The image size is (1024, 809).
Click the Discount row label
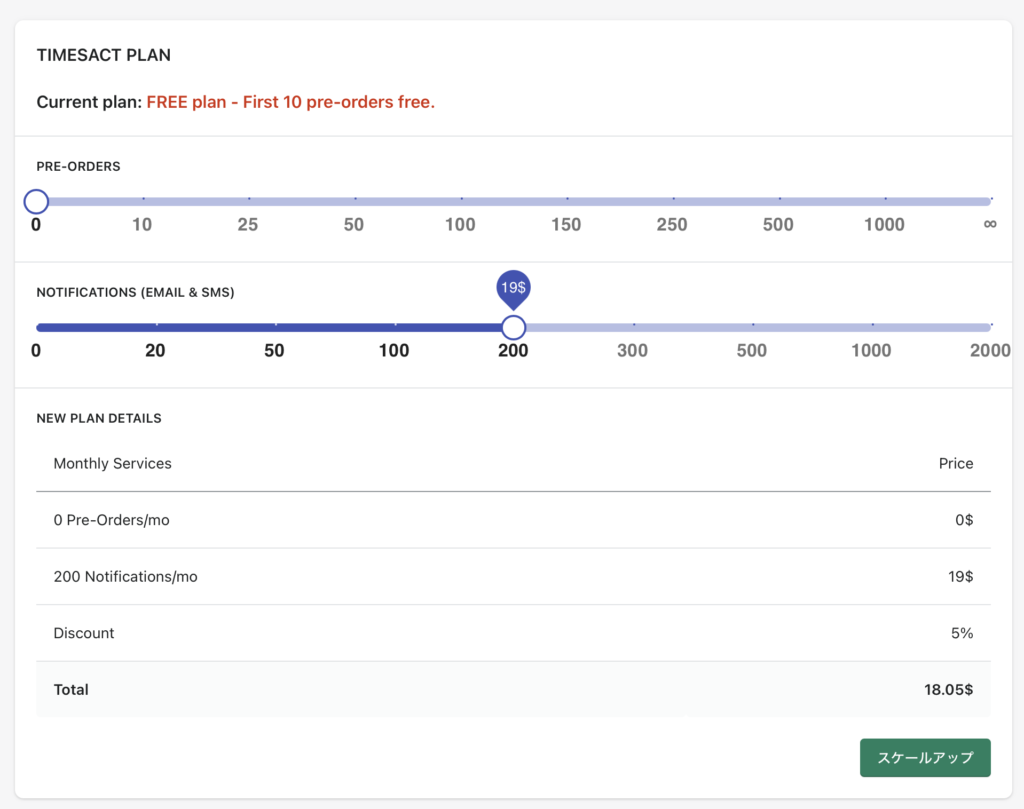pyautogui.click(x=84, y=633)
